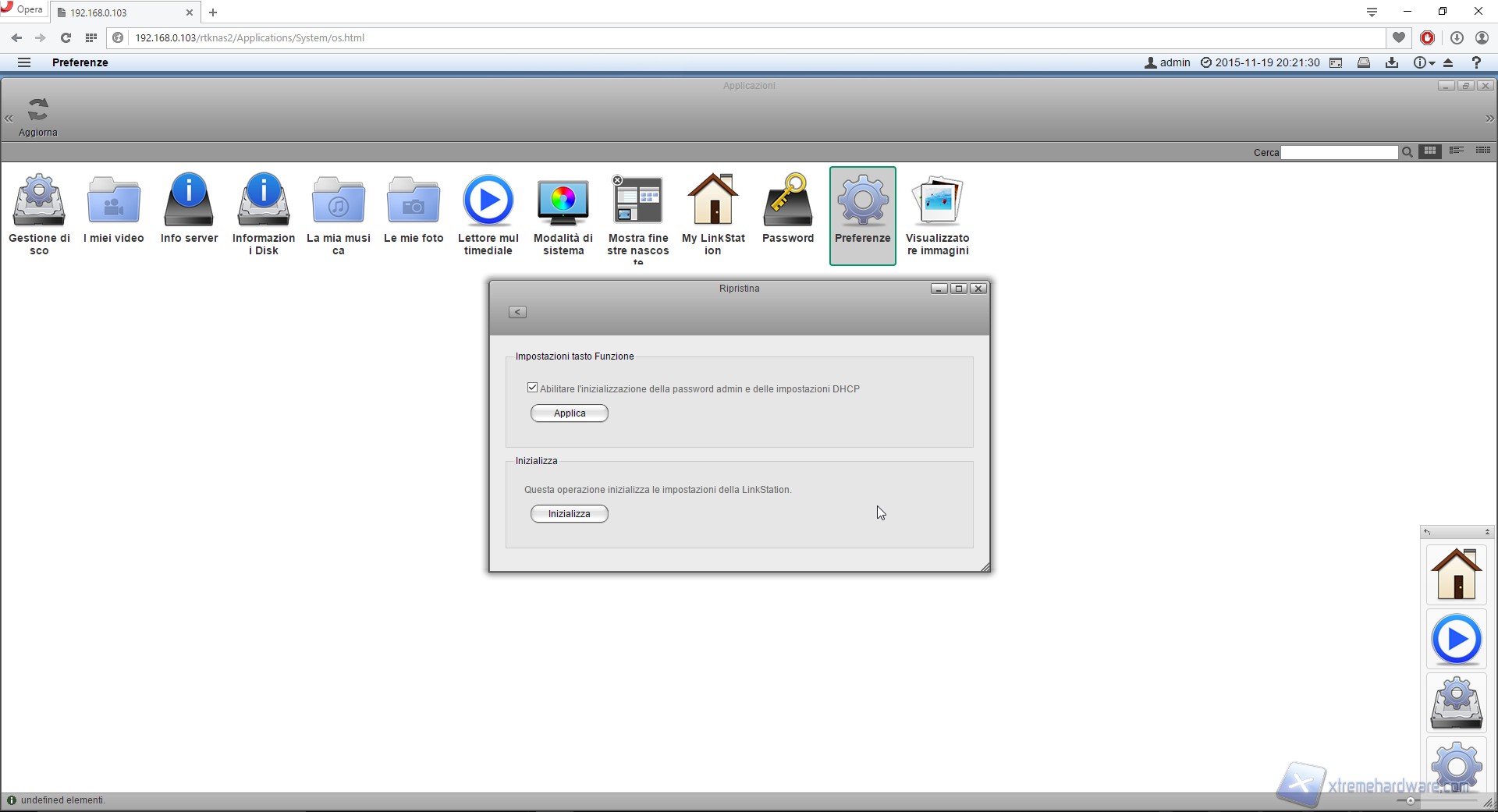Go back in the Ripristina dialog
Image resolution: width=1498 pixels, height=812 pixels.
[517, 312]
